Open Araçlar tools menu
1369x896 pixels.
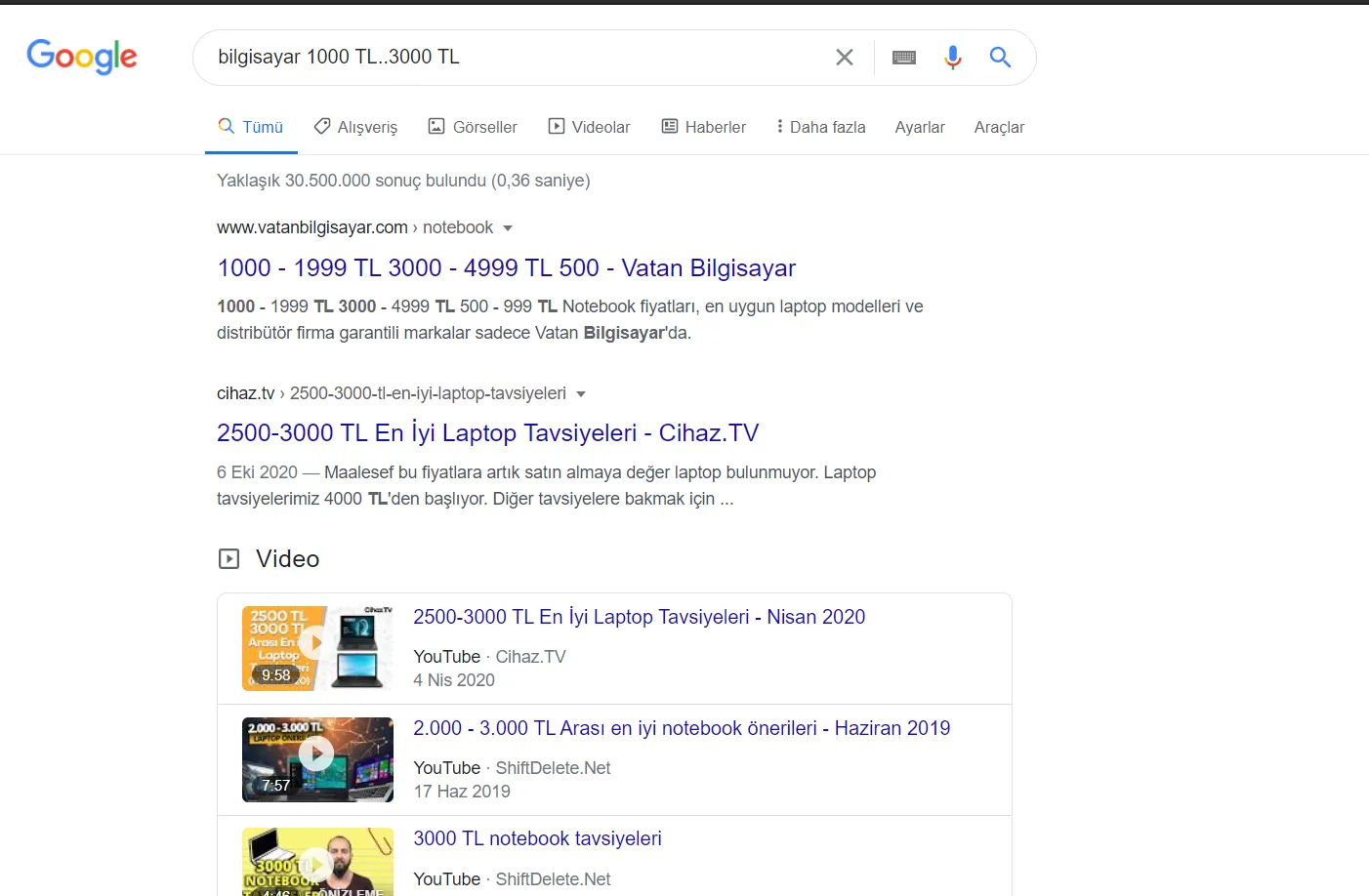click(x=999, y=127)
